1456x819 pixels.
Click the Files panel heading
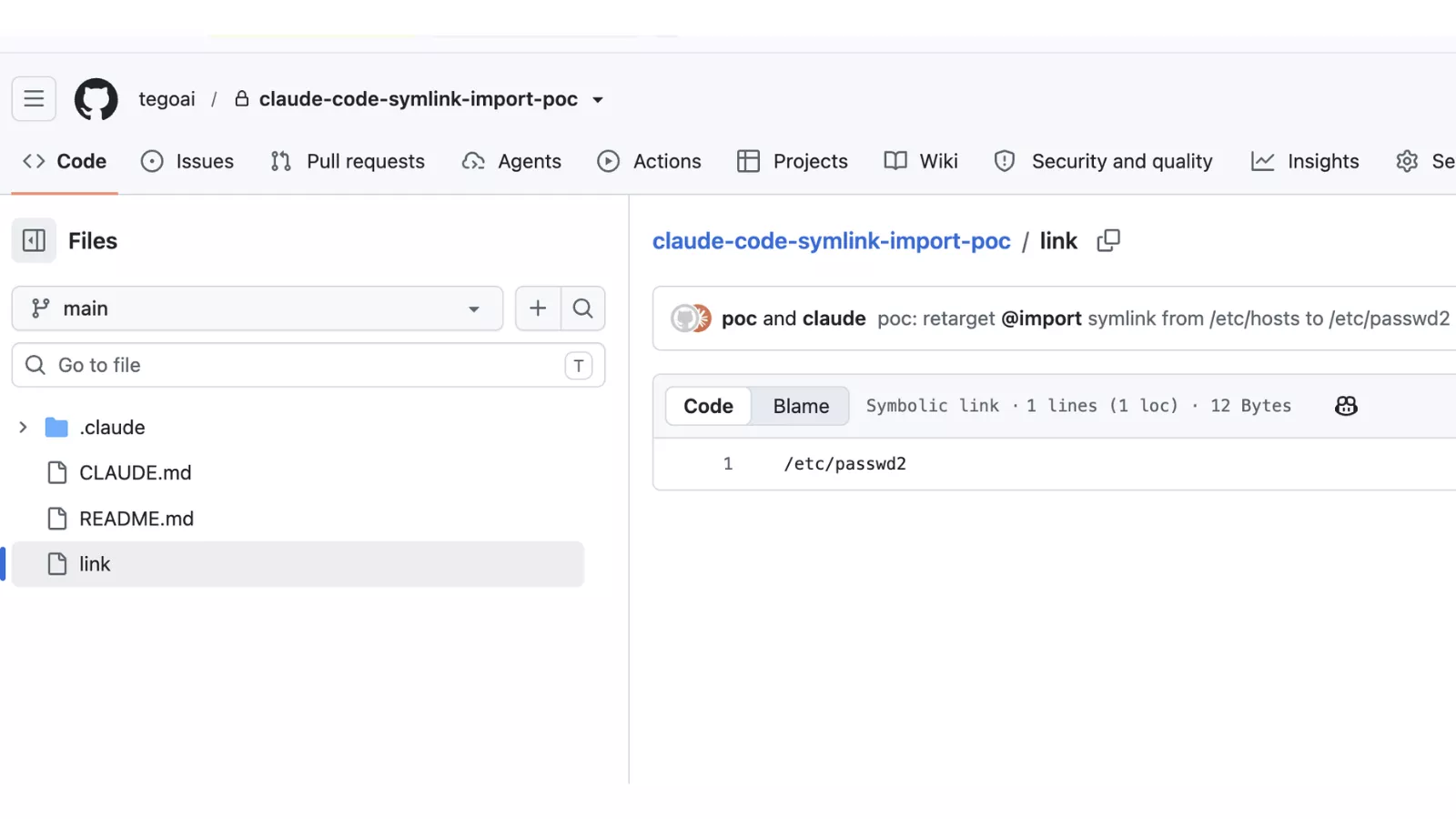93,240
